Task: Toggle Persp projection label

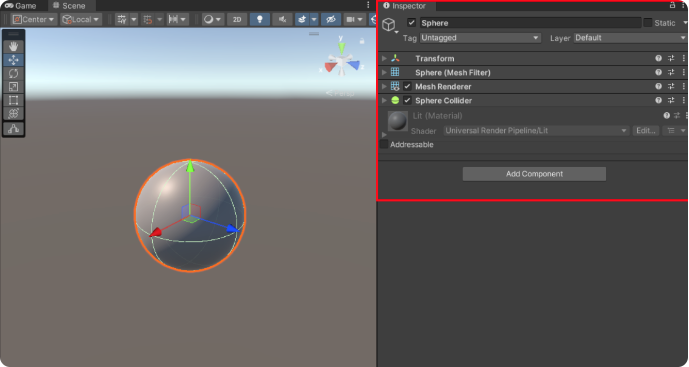Action: point(340,93)
